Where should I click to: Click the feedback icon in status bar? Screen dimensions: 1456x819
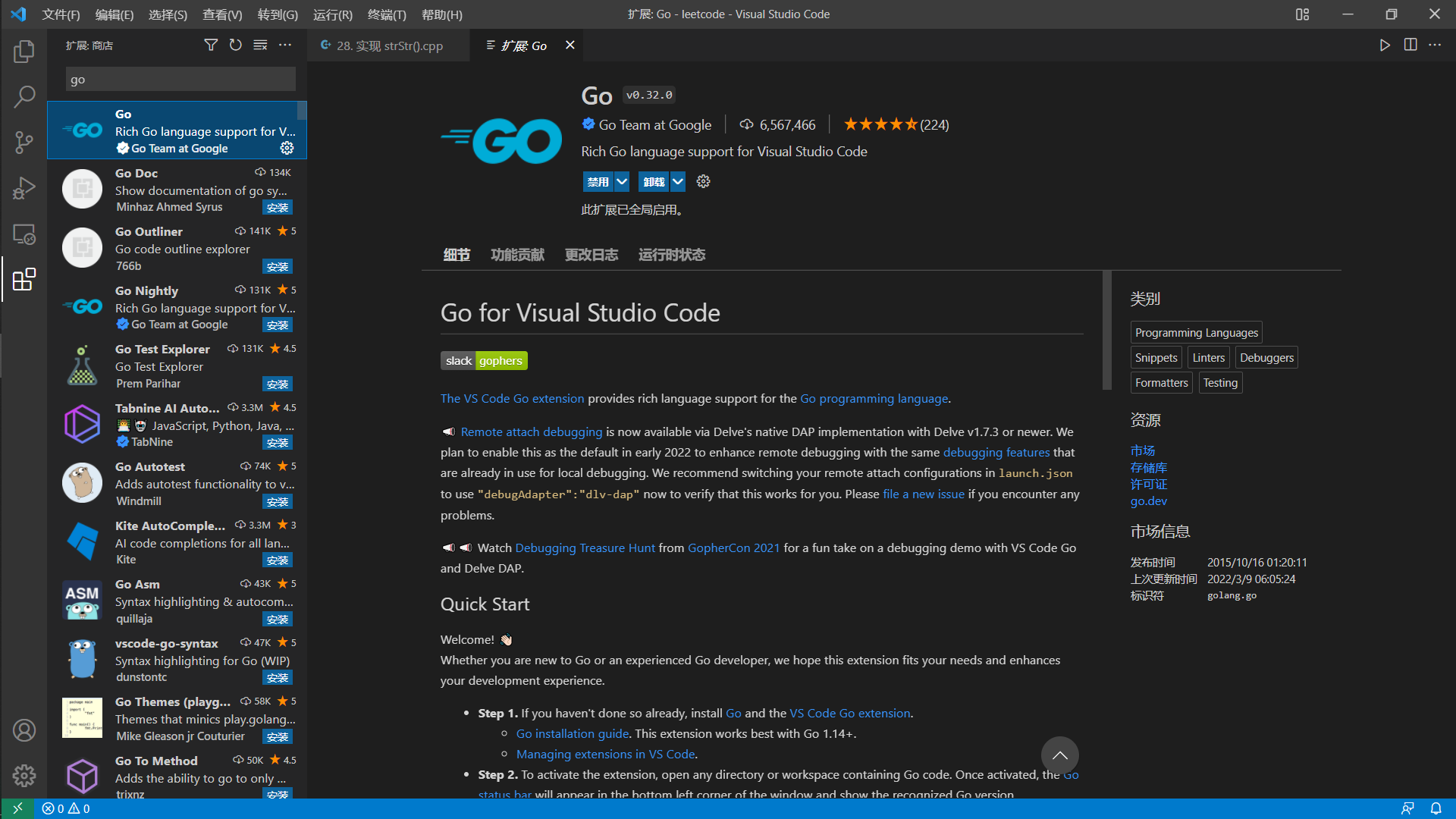(1407, 808)
